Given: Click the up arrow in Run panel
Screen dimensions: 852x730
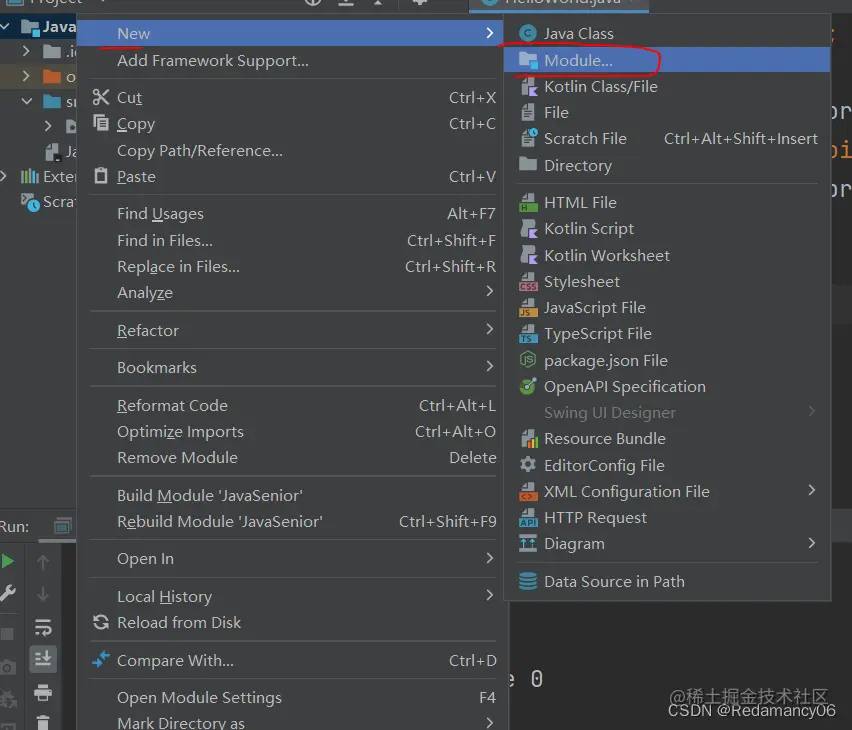Looking at the screenshot, I should coord(43,562).
